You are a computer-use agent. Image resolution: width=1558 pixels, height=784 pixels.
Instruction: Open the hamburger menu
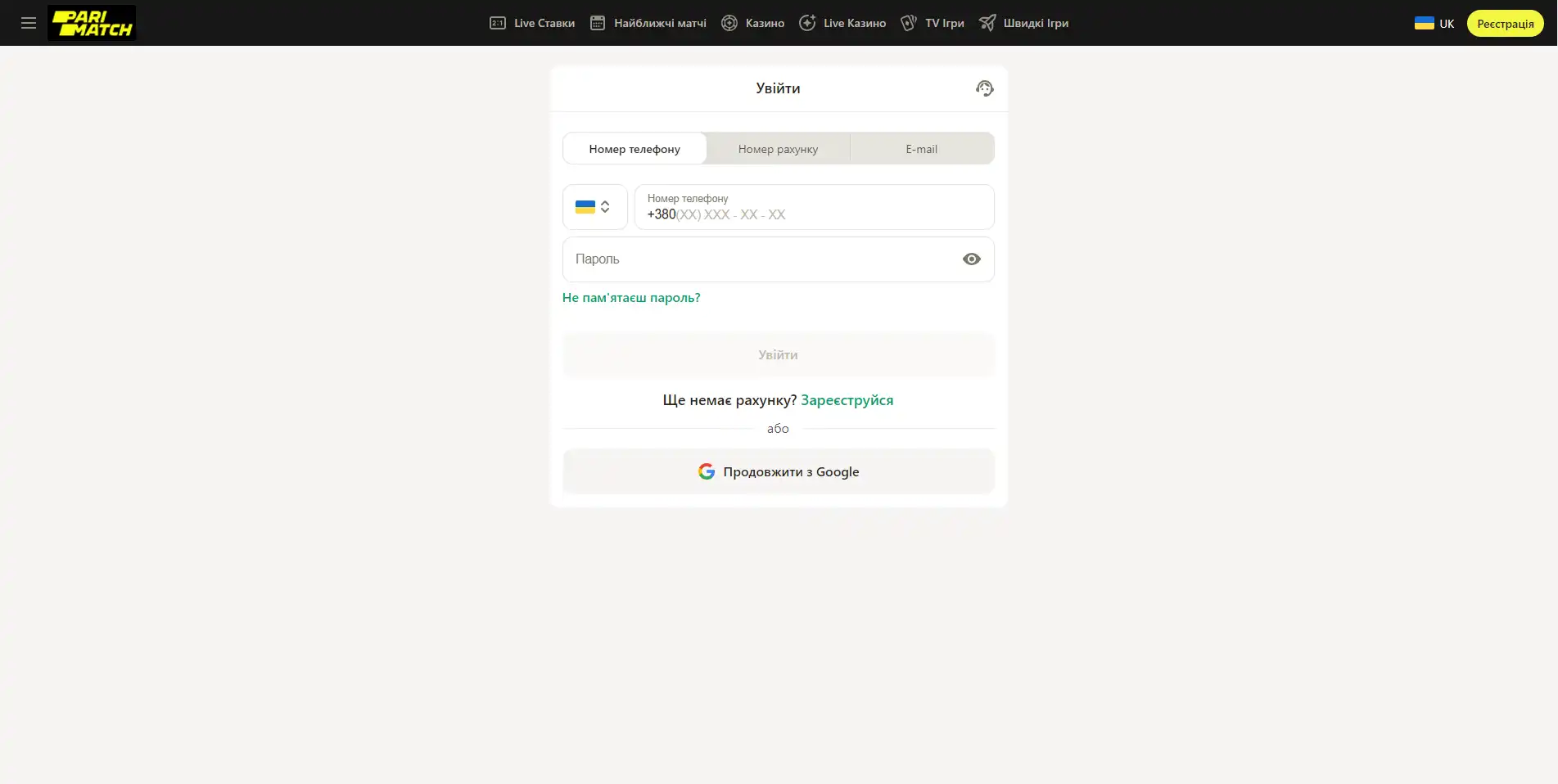29,23
